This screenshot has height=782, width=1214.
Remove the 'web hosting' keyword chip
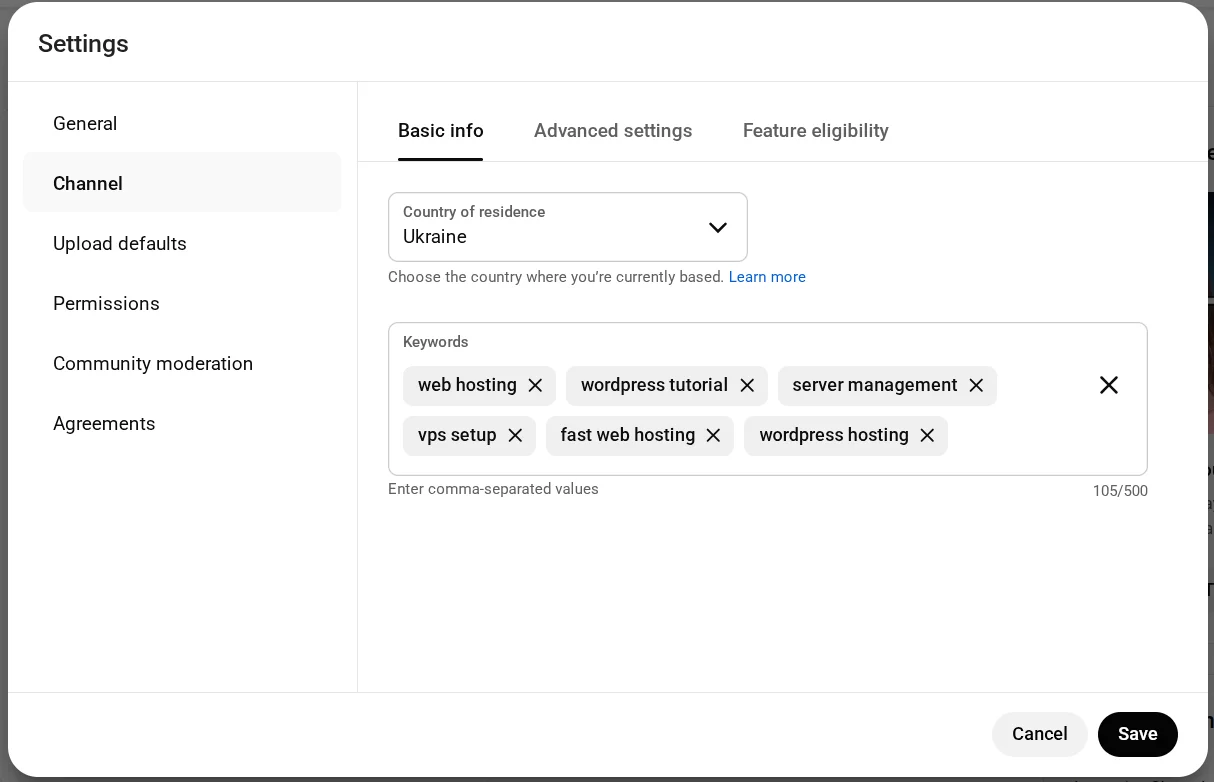[x=535, y=386]
